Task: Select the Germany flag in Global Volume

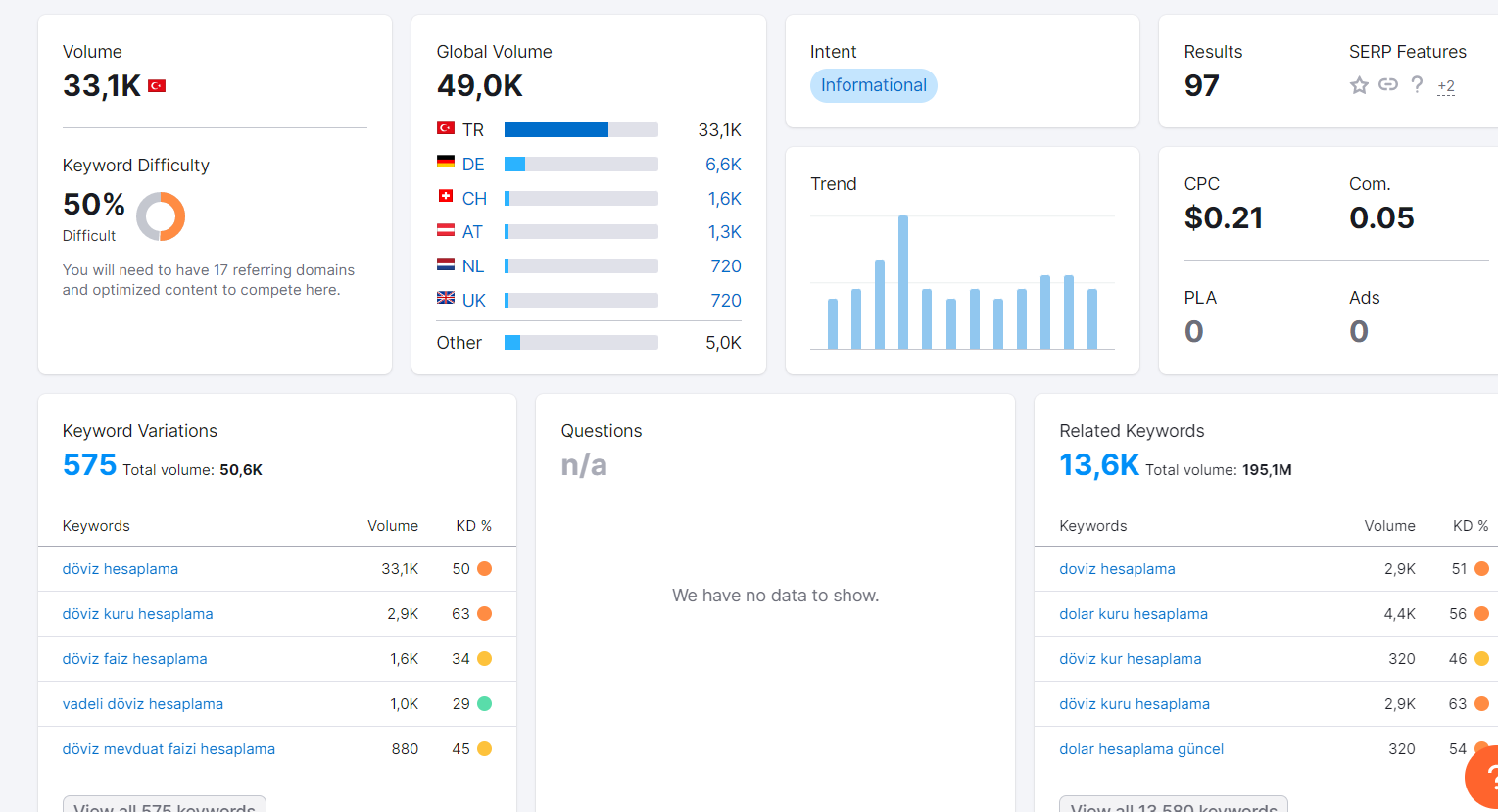Action: coord(446,163)
